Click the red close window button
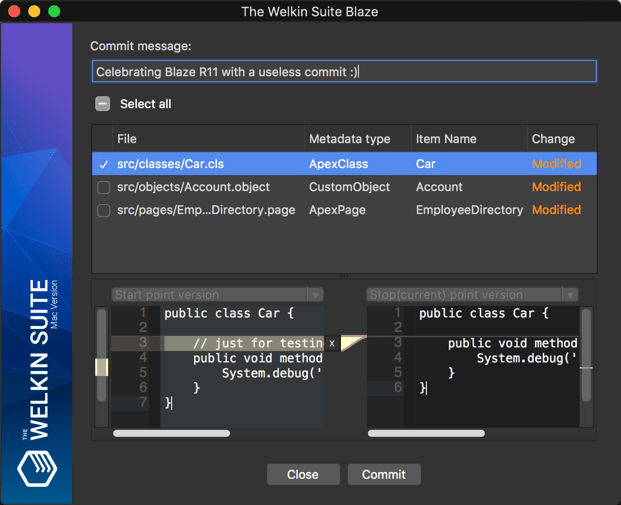This screenshot has width=621, height=505. click(x=14, y=11)
